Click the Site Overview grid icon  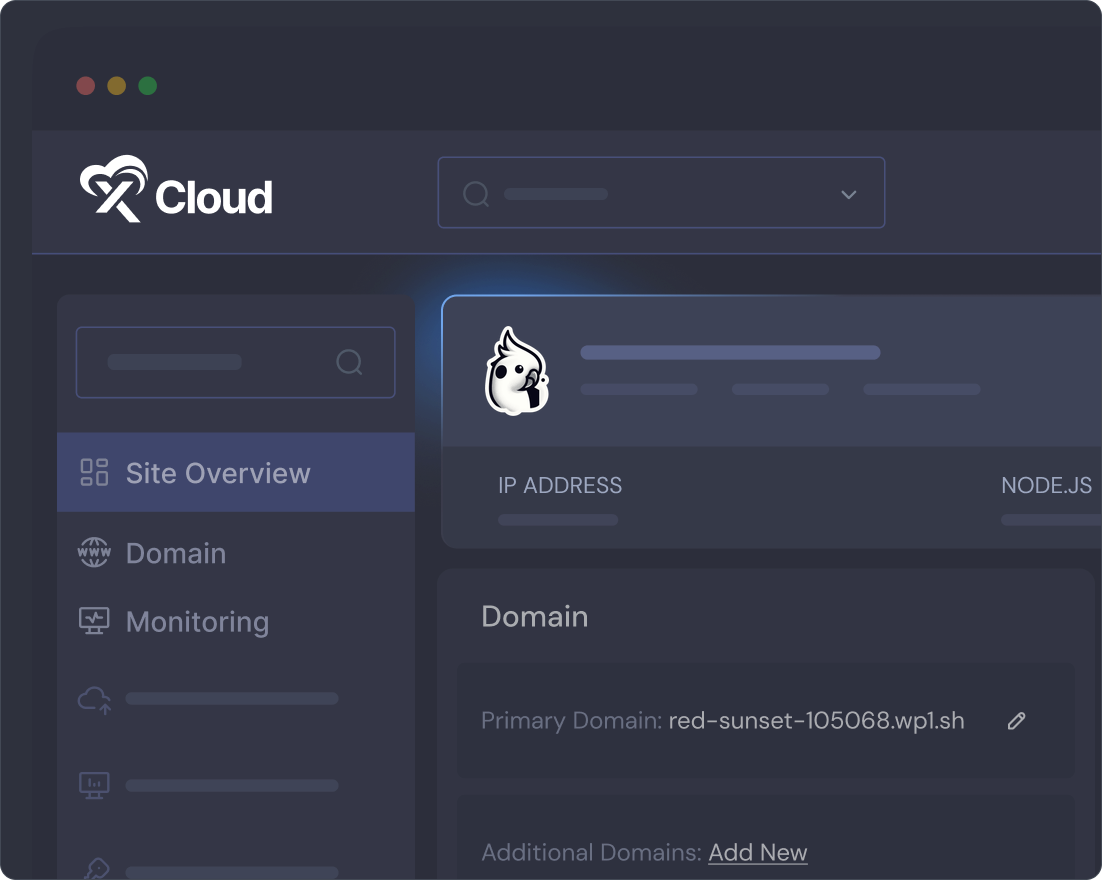point(94,472)
